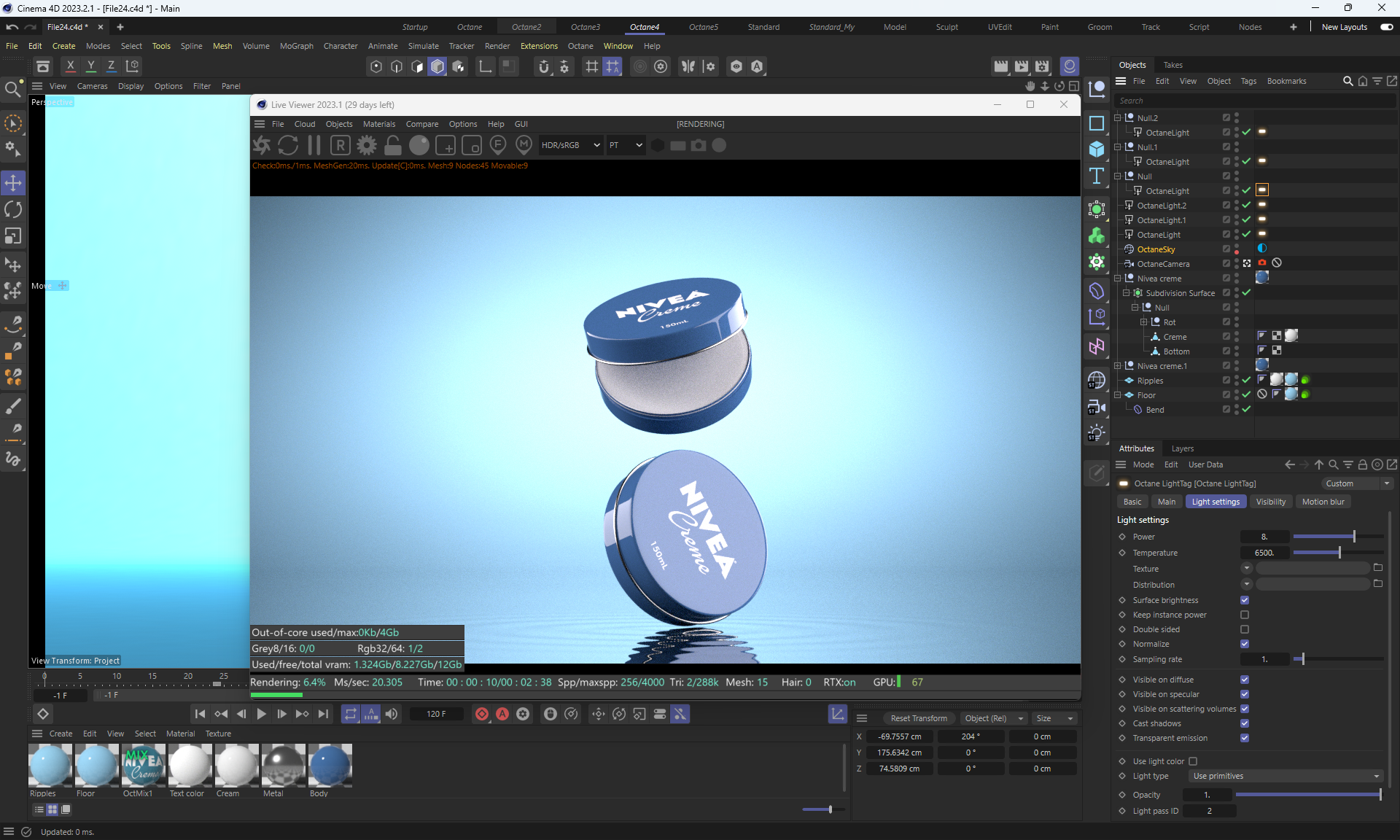Switch to the Visibility tab
This screenshot has width=1400, height=840.
tap(1270, 502)
